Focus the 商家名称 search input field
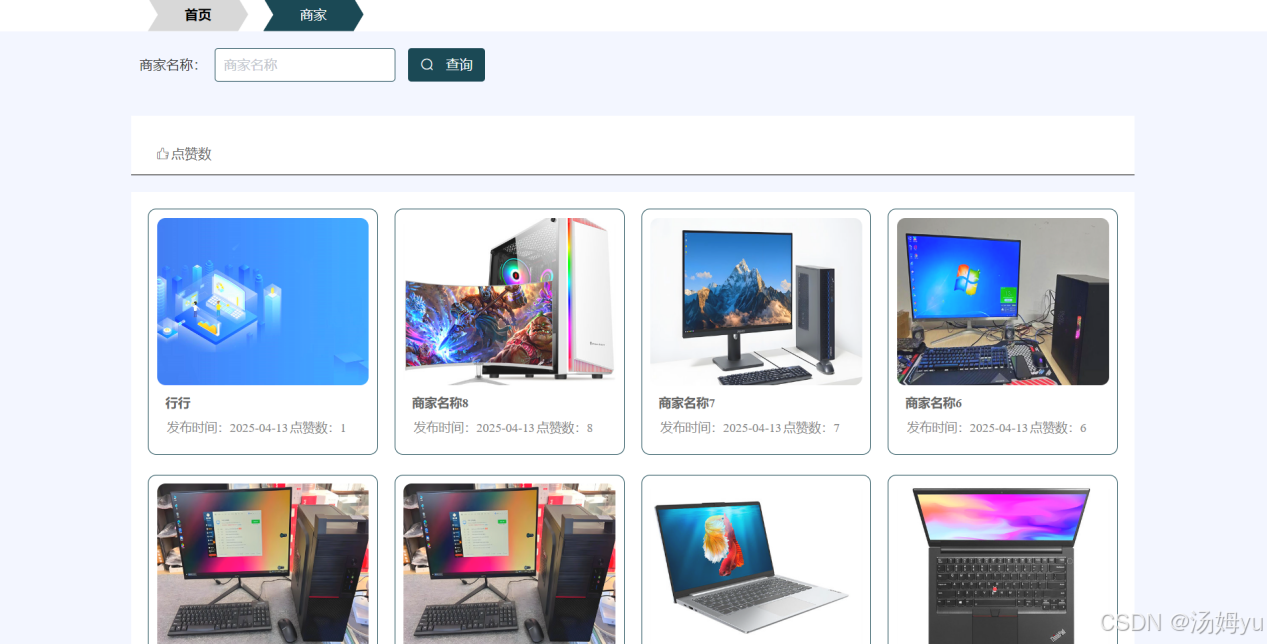The width and height of the screenshot is (1267, 644). (305, 65)
